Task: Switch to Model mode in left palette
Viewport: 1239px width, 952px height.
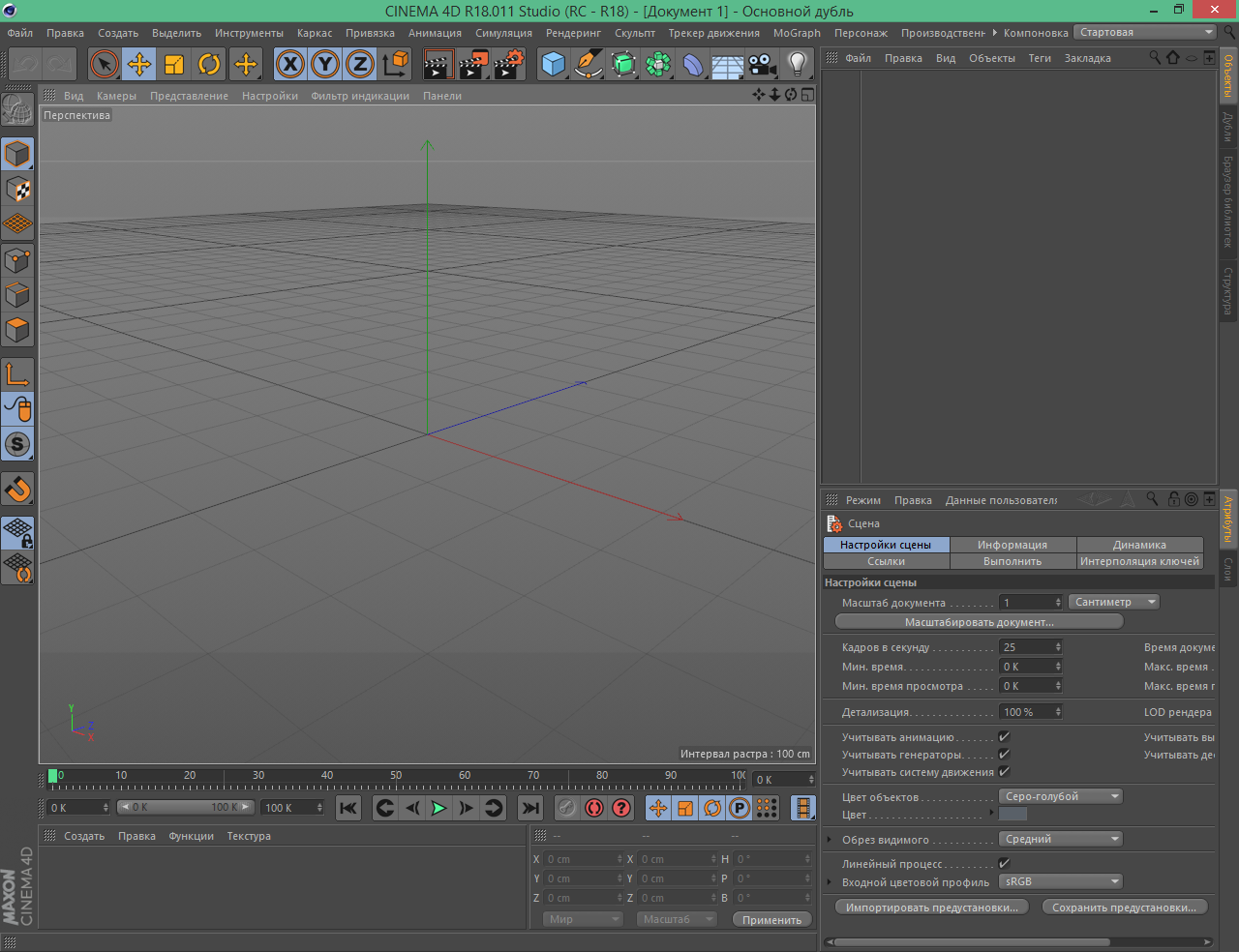Action: tap(17, 154)
